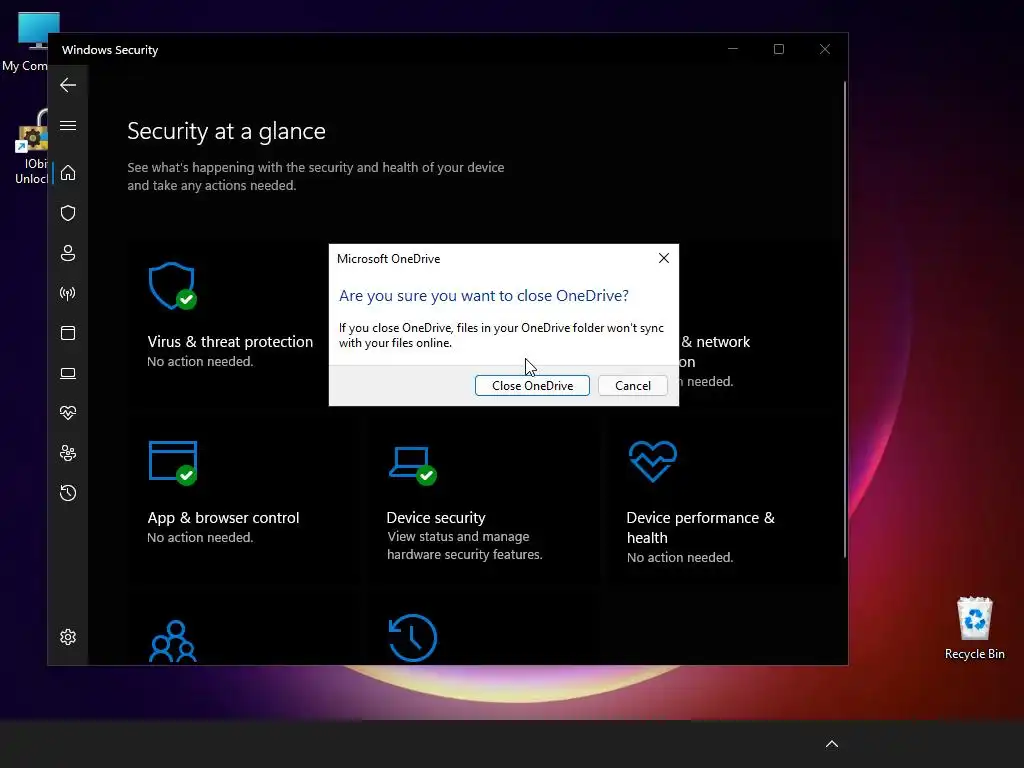Click the 'Security at a glance' heading
The image size is (1024, 768).
(x=226, y=131)
